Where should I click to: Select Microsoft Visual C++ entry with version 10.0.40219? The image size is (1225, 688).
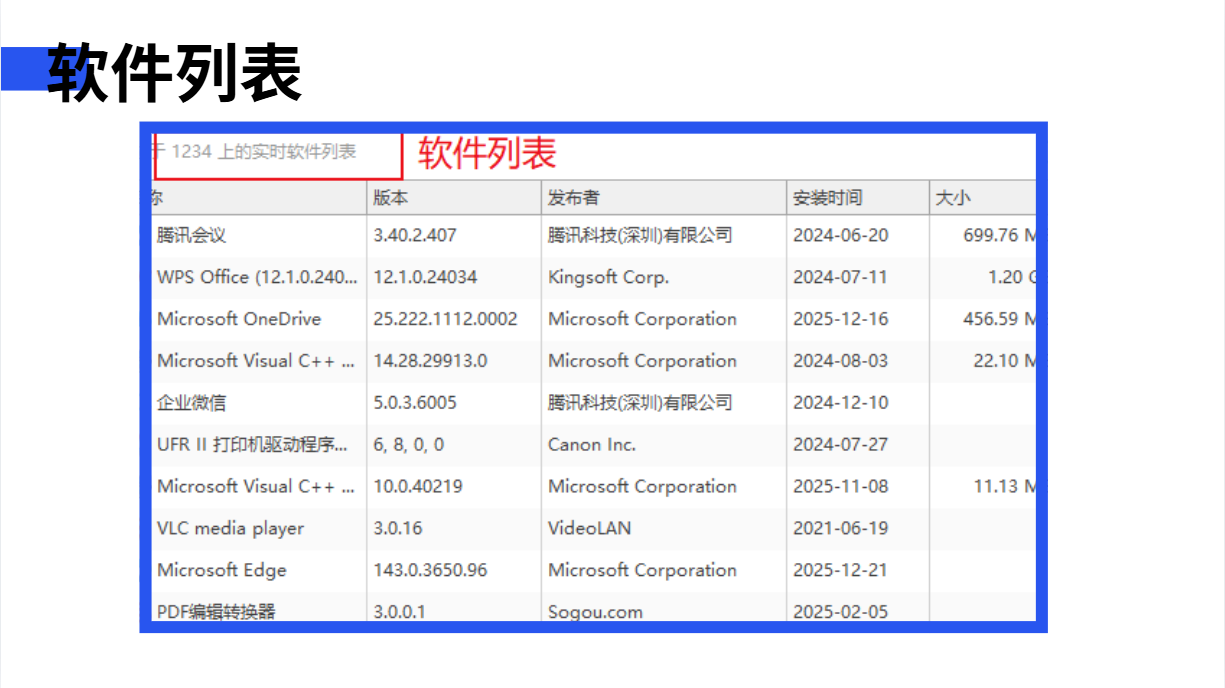pos(256,487)
